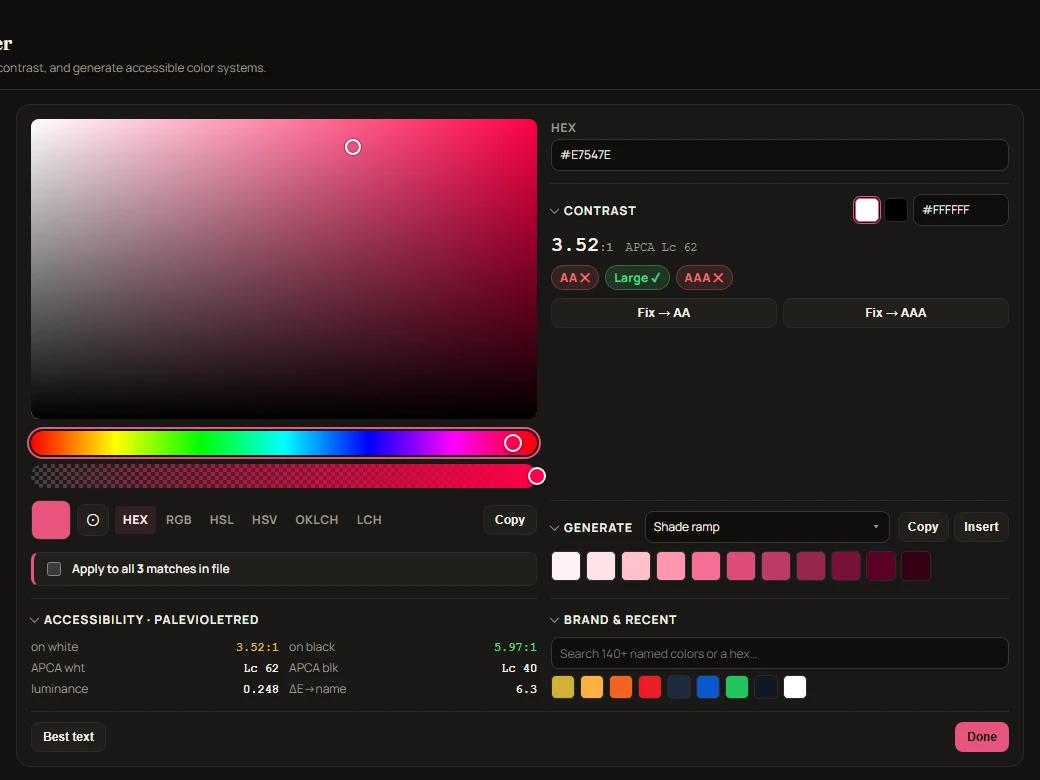Image resolution: width=1040 pixels, height=780 pixels.
Task: Focus the contrast background #FFFFFF field
Action: pos(960,210)
